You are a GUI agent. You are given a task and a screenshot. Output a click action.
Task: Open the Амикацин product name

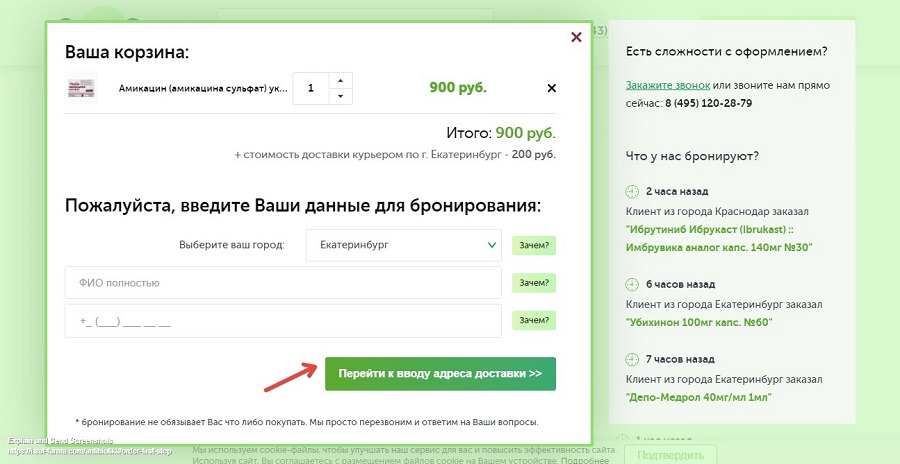point(203,88)
